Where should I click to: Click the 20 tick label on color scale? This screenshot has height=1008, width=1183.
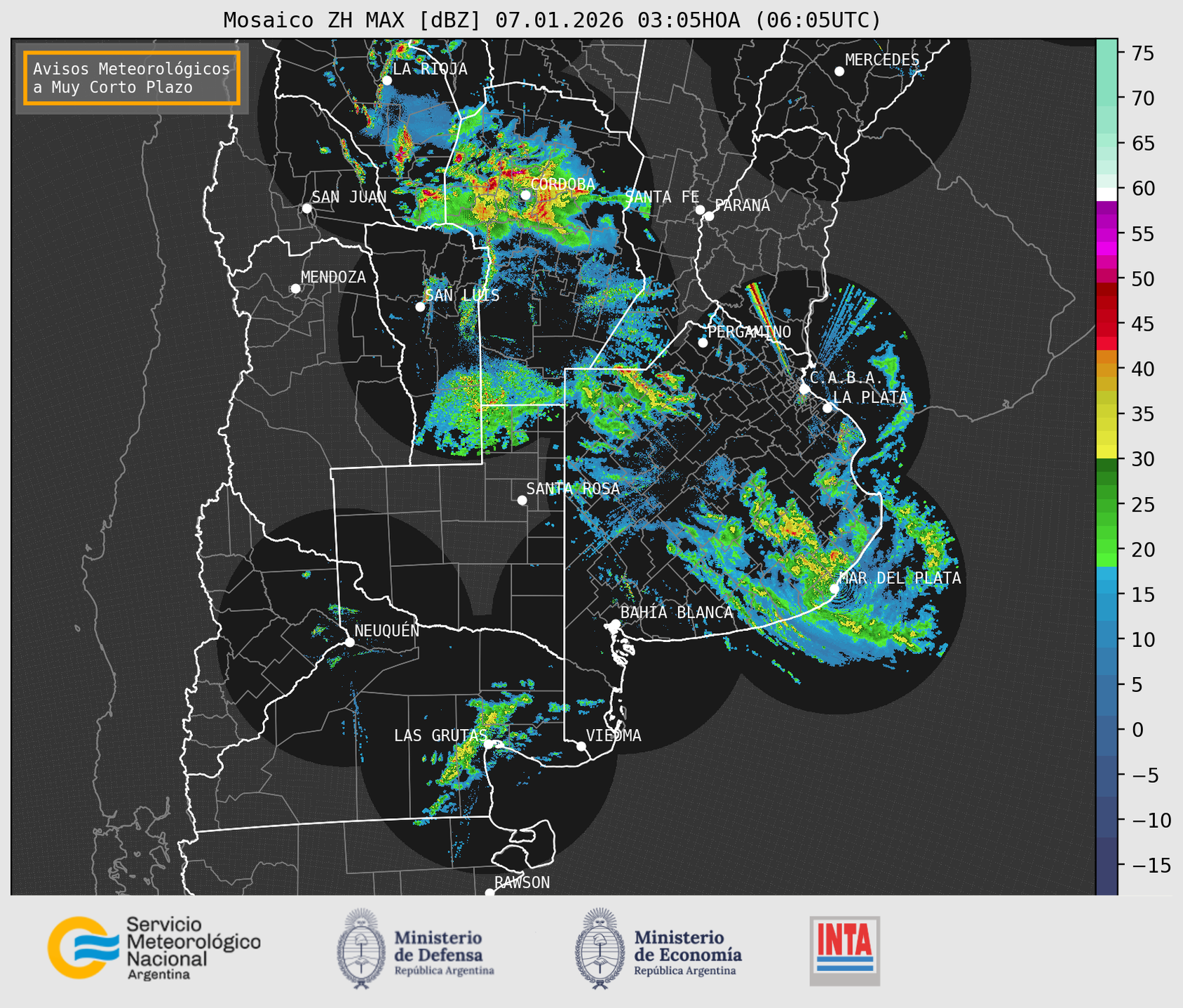[x=1142, y=550]
